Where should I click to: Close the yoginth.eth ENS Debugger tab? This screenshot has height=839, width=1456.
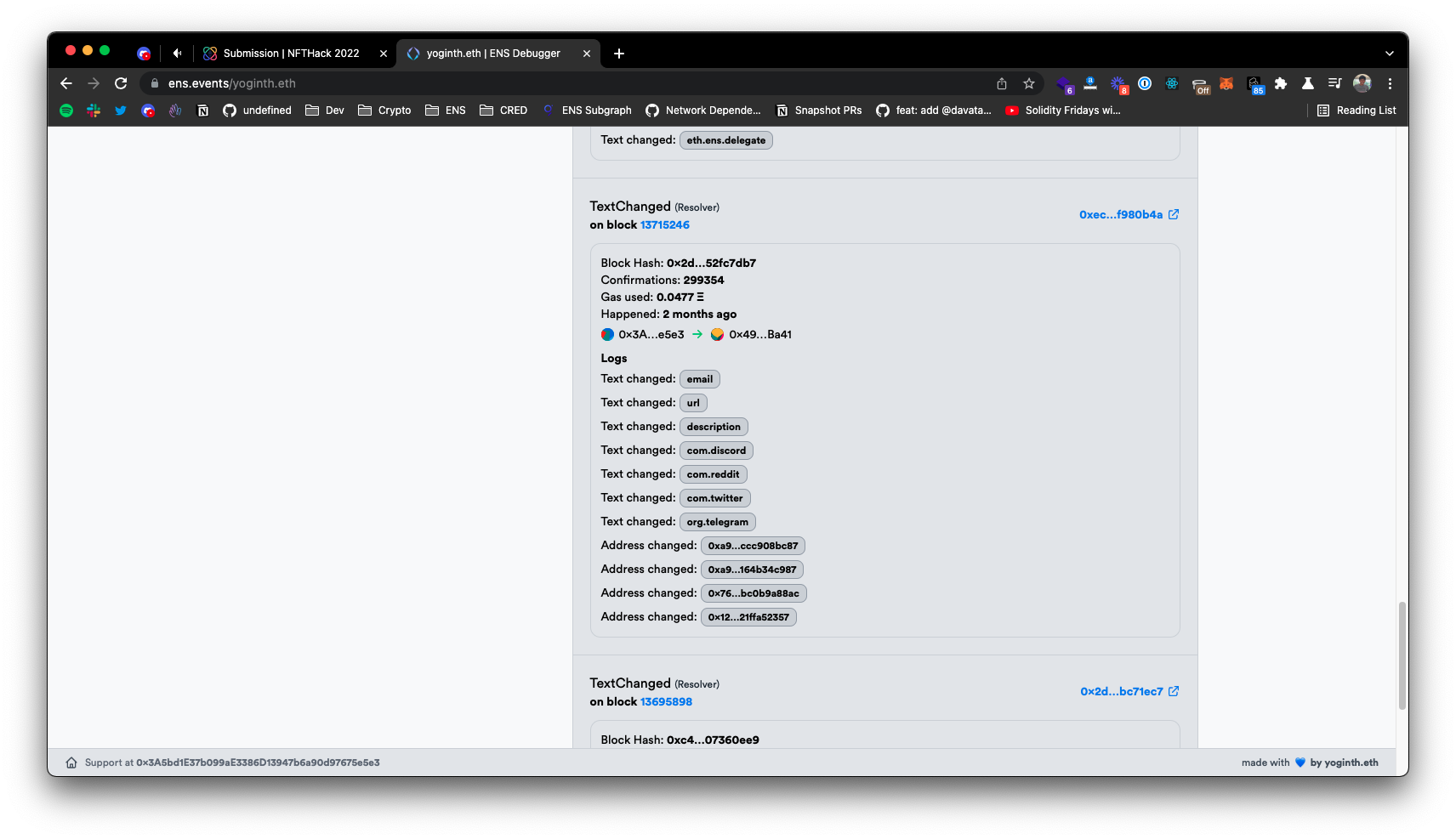[587, 54]
